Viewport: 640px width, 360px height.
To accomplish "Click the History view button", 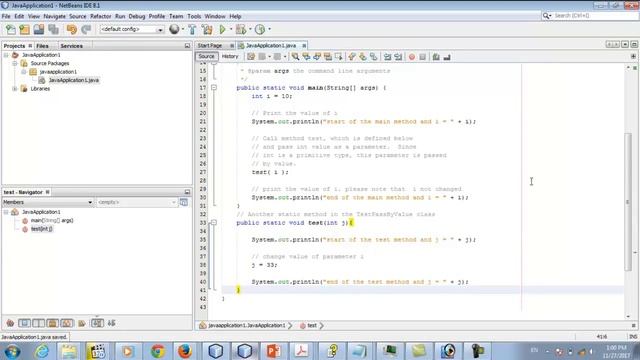I will click(x=230, y=56).
